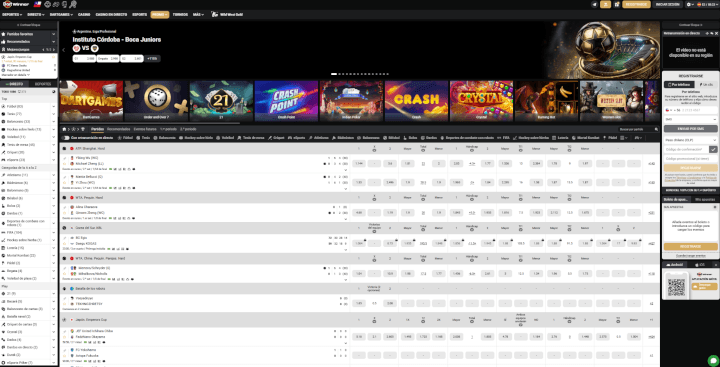Open the Crash Point game thumbnail
720x367 pixels.
pyautogui.click(x=286, y=101)
